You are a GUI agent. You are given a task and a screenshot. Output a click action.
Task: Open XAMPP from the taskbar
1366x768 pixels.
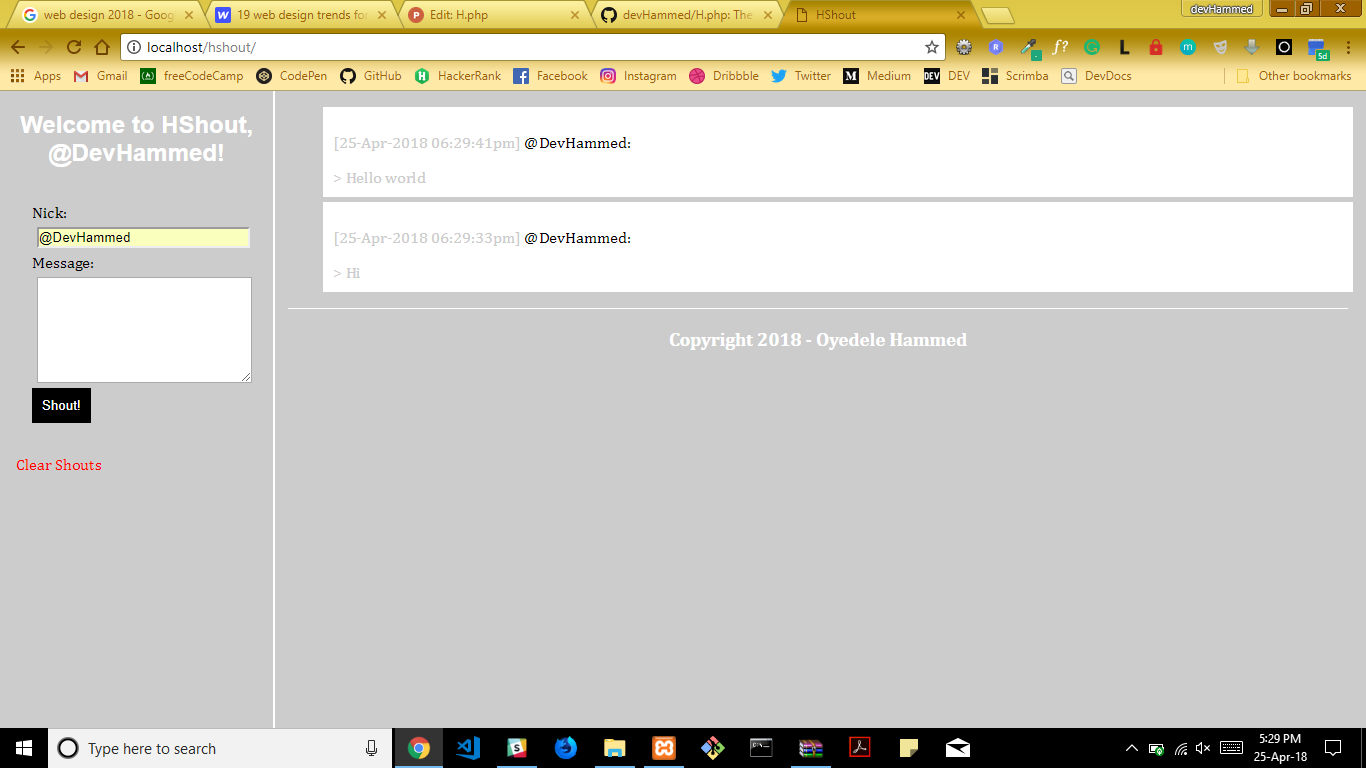click(664, 748)
